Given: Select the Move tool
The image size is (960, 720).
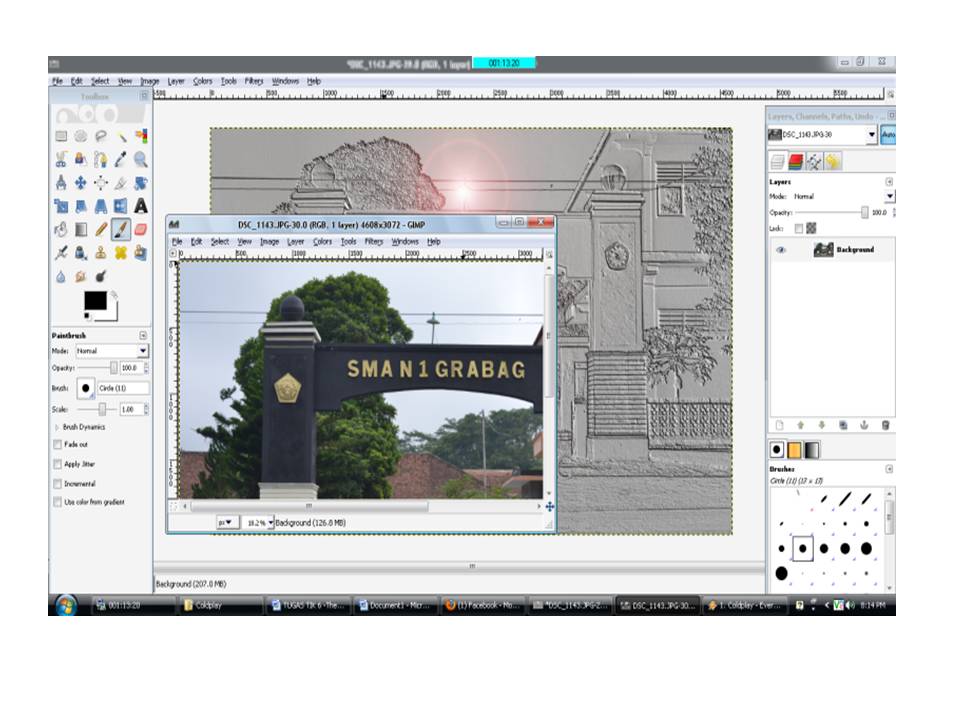Looking at the screenshot, I should [x=81, y=182].
